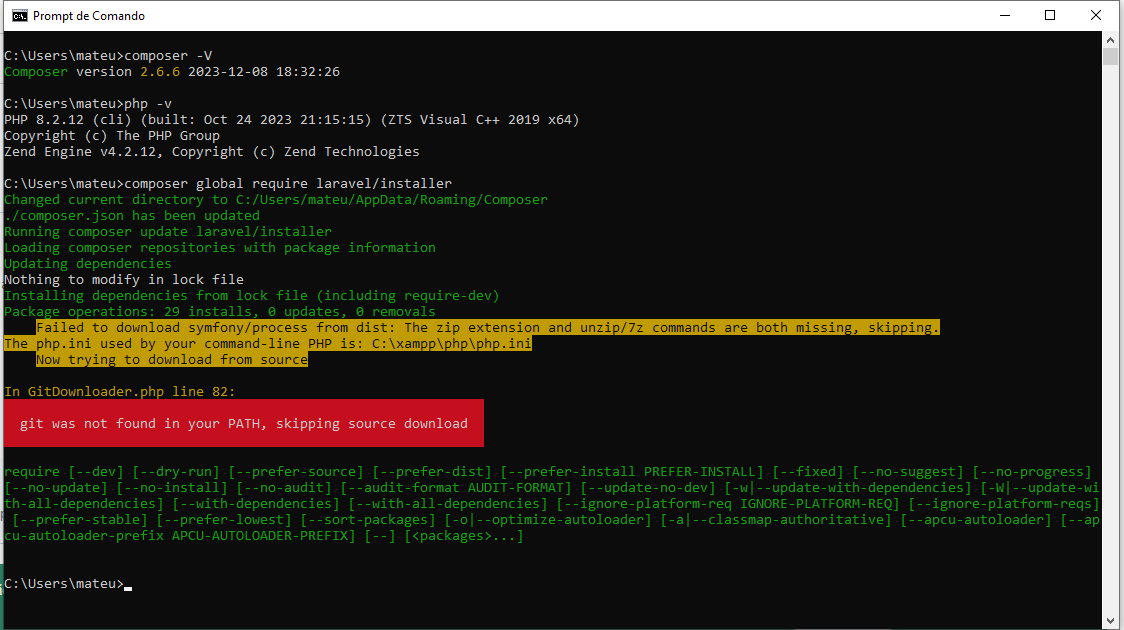Click the "Zend Engine v4.2.12" line
The image size is (1124, 630).
point(212,151)
